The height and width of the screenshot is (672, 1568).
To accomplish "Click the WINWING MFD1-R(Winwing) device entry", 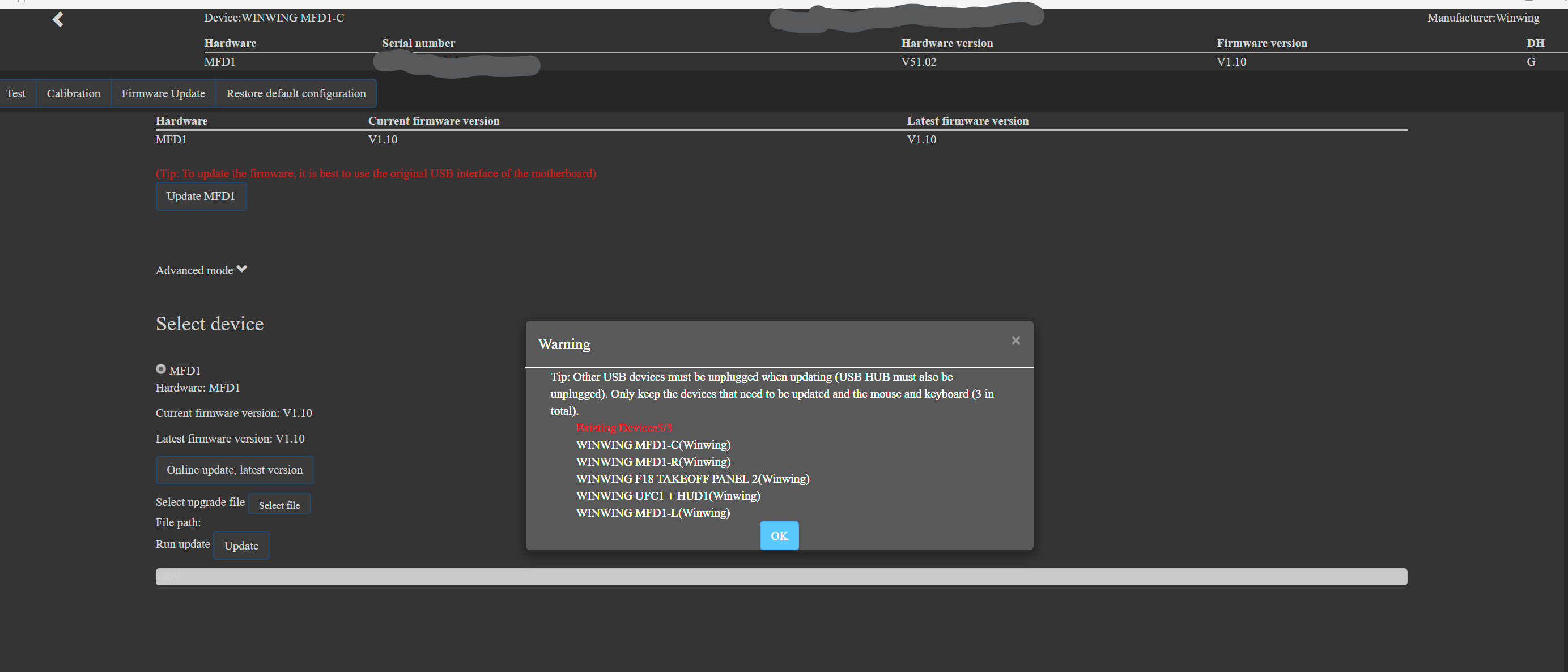I will (x=653, y=462).
